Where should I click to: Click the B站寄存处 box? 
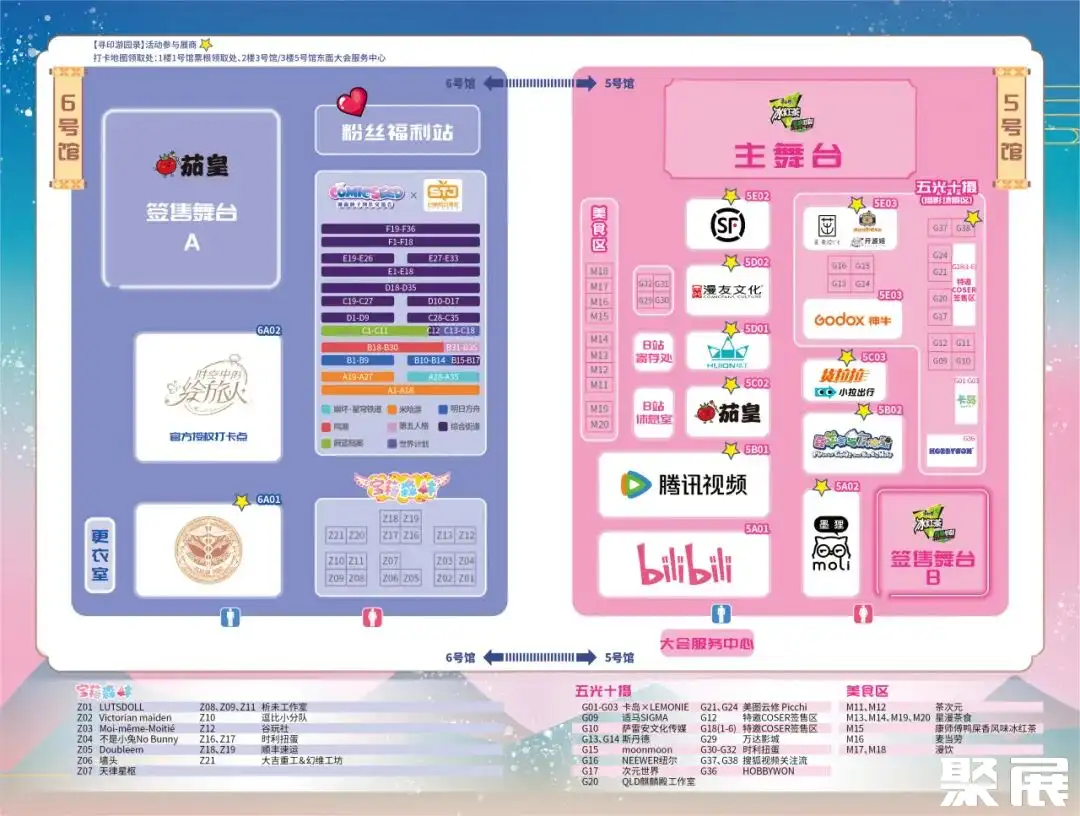pyautogui.click(x=653, y=351)
